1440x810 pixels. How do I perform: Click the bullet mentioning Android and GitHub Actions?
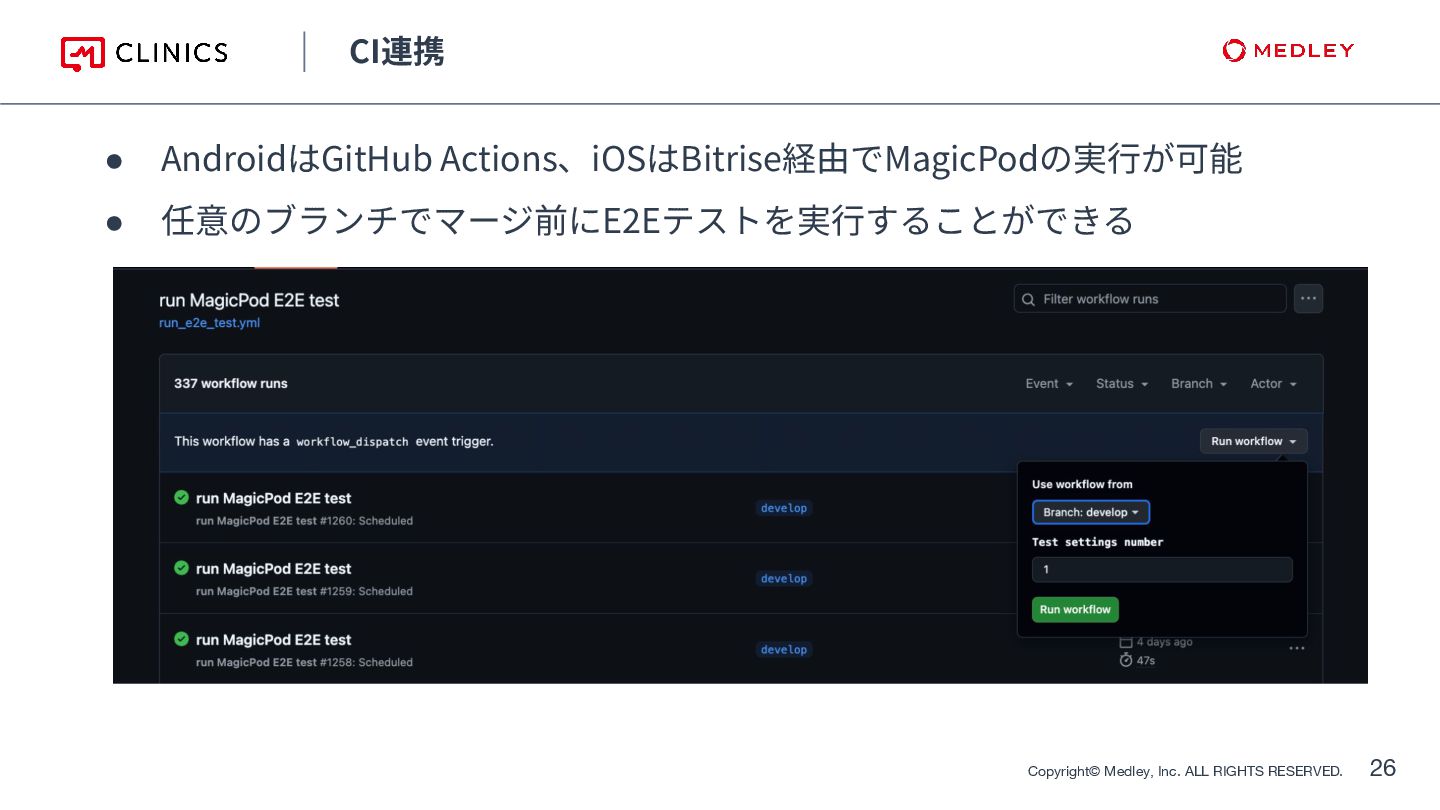[701, 159]
